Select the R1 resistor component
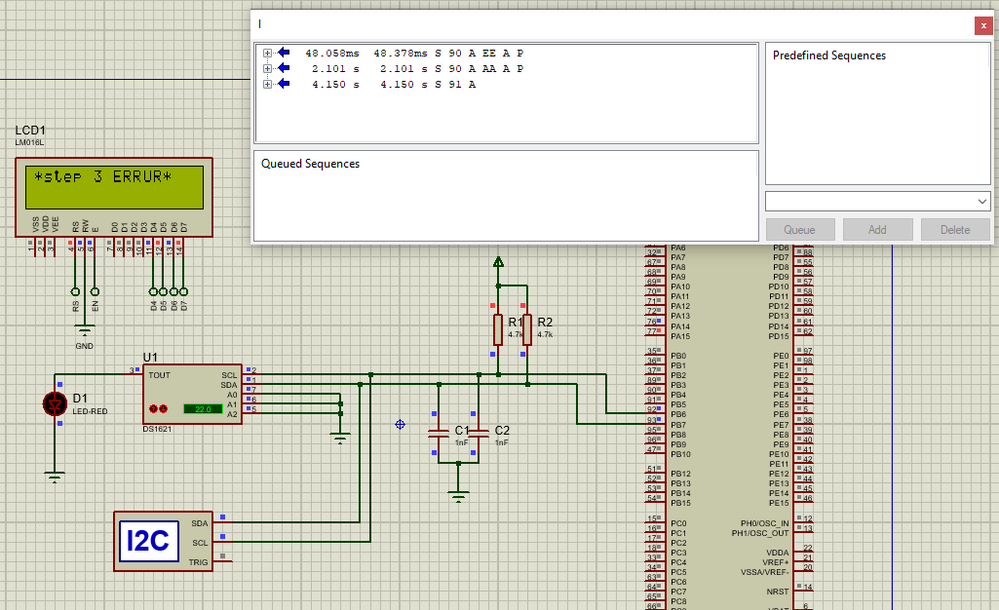The height and width of the screenshot is (610, 999). (498, 330)
